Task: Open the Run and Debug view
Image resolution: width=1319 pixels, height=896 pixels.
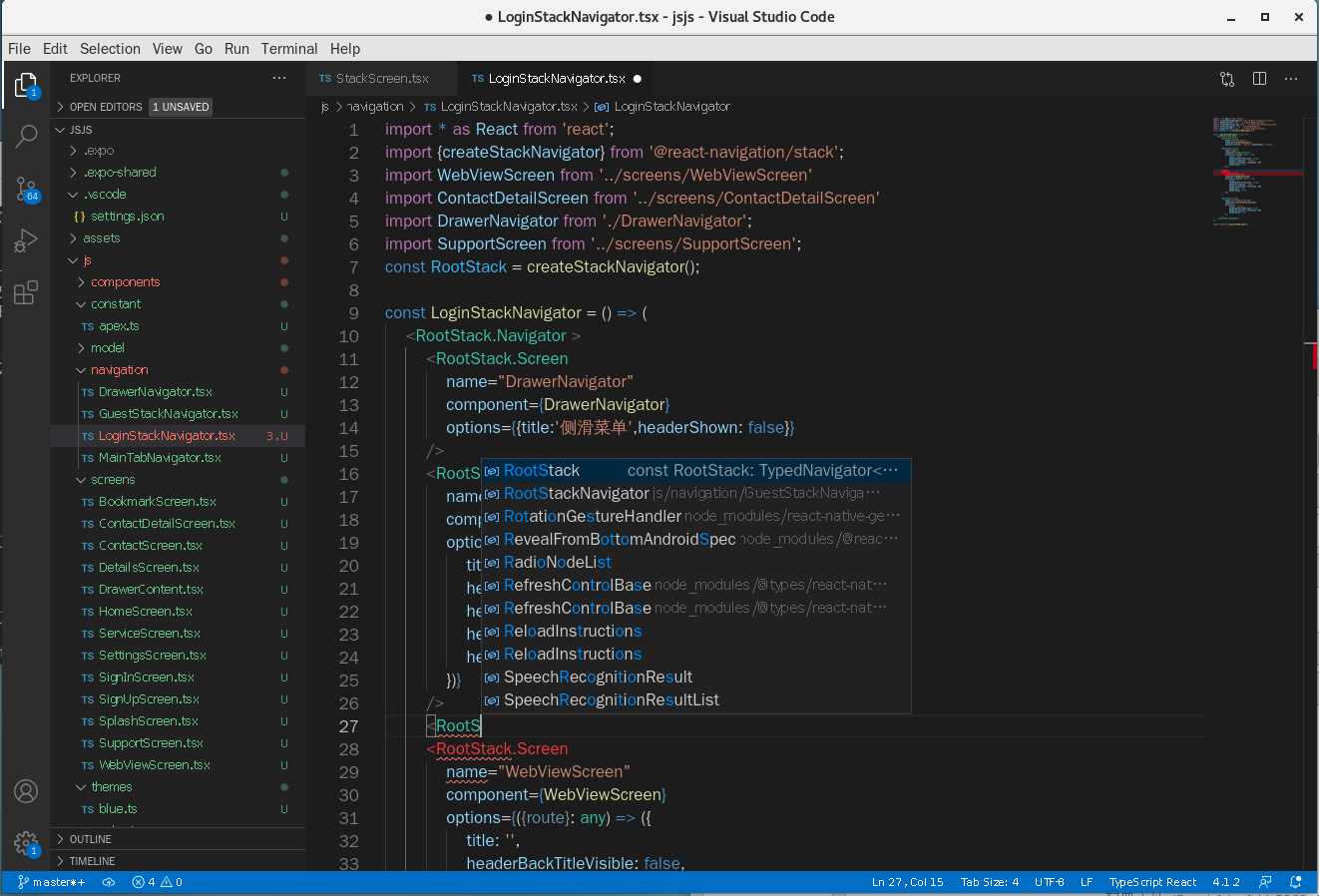Action: [26, 240]
